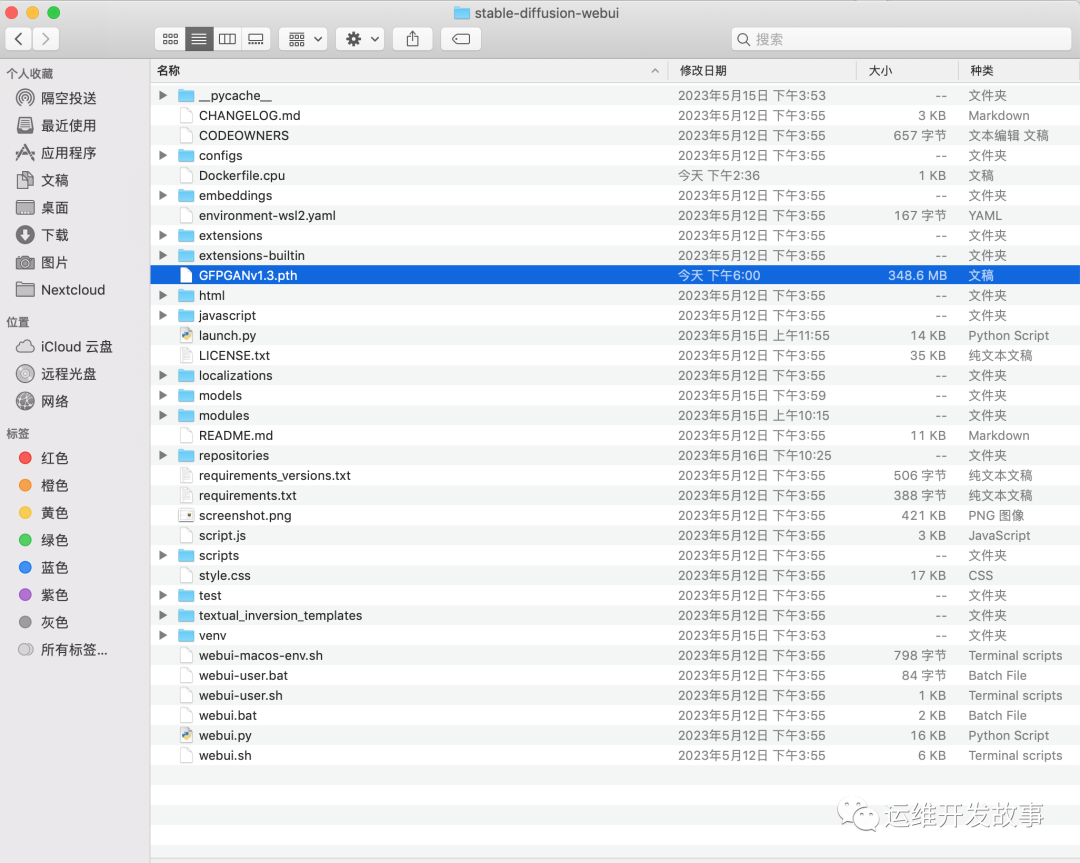The width and height of the screenshot is (1080, 863).
Task: Expand the models folder
Action: pyautogui.click(x=163, y=395)
